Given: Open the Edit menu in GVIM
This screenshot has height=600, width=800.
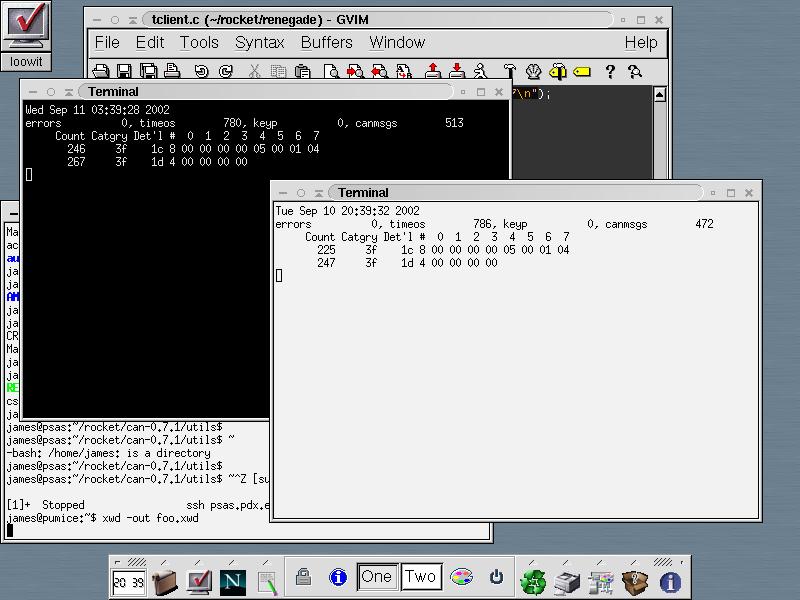Looking at the screenshot, I should click(x=150, y=42).
